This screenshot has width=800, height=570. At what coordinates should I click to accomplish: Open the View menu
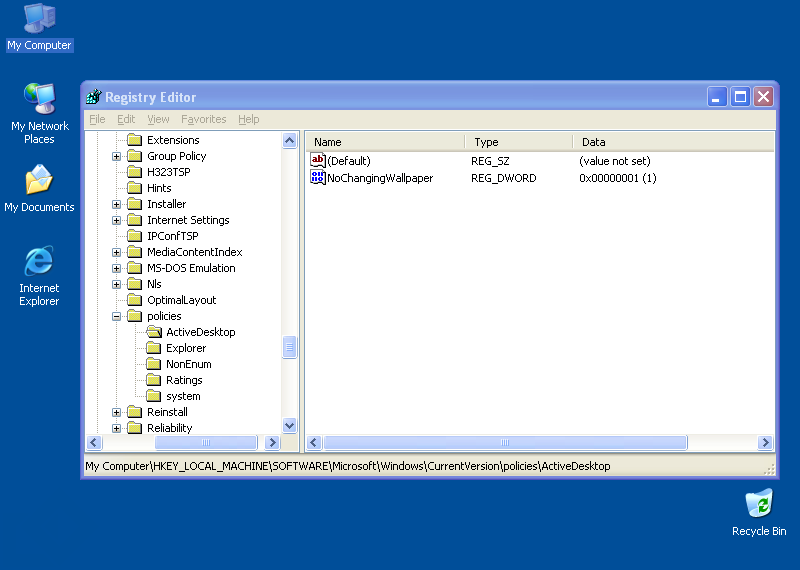click(x=158, y=119)
